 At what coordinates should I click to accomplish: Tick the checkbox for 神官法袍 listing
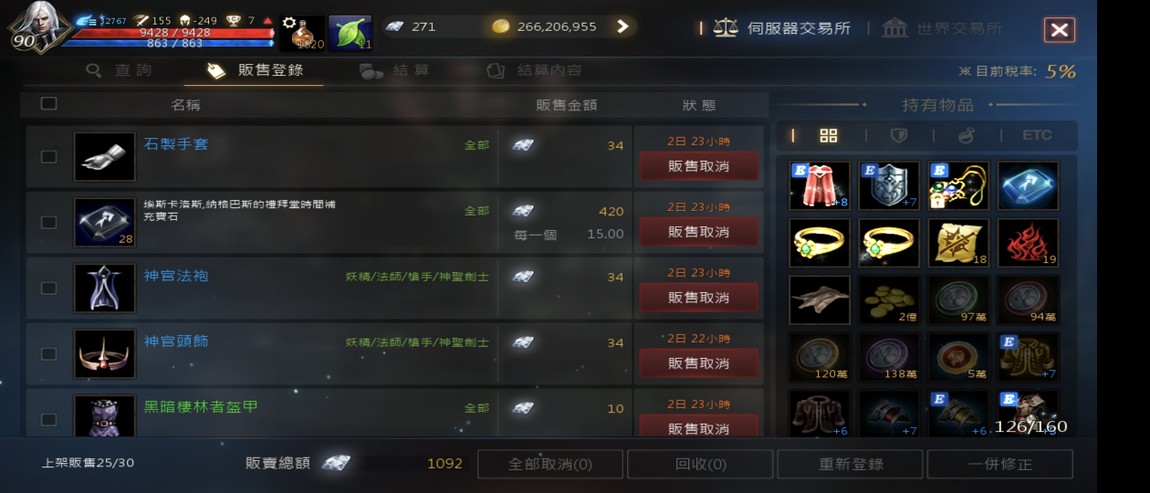coord(48,288)
